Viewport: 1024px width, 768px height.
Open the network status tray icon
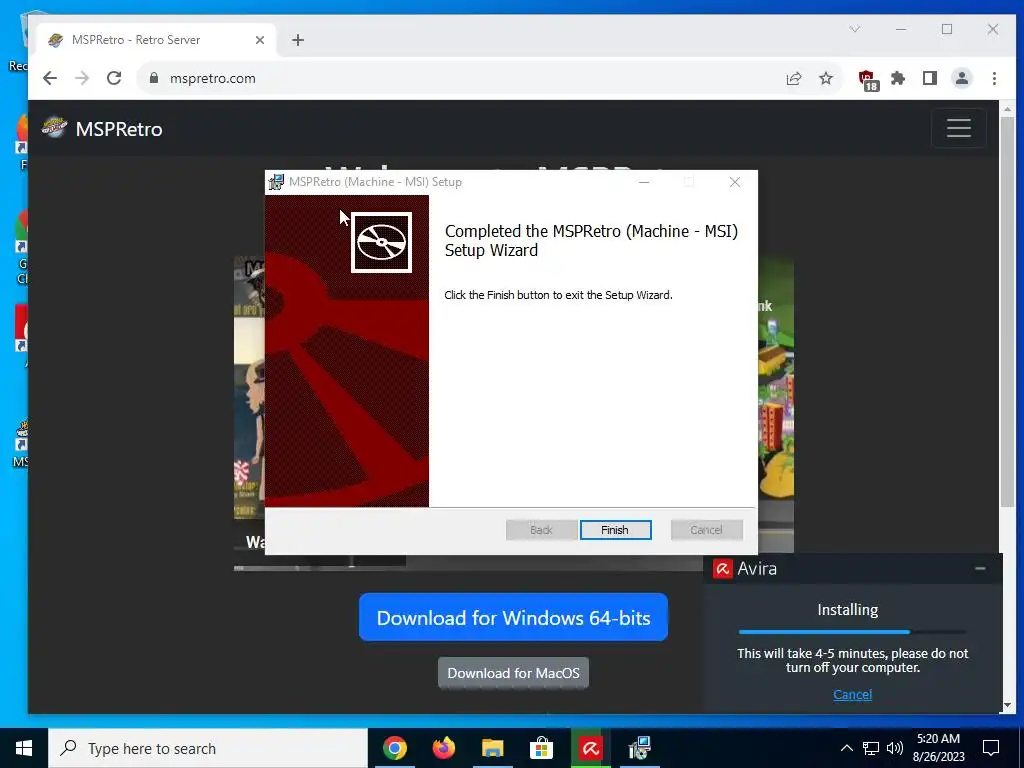[871, 748]
